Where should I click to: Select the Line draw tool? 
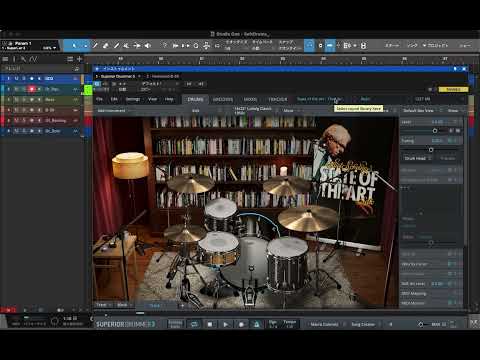tap(116, 46)
